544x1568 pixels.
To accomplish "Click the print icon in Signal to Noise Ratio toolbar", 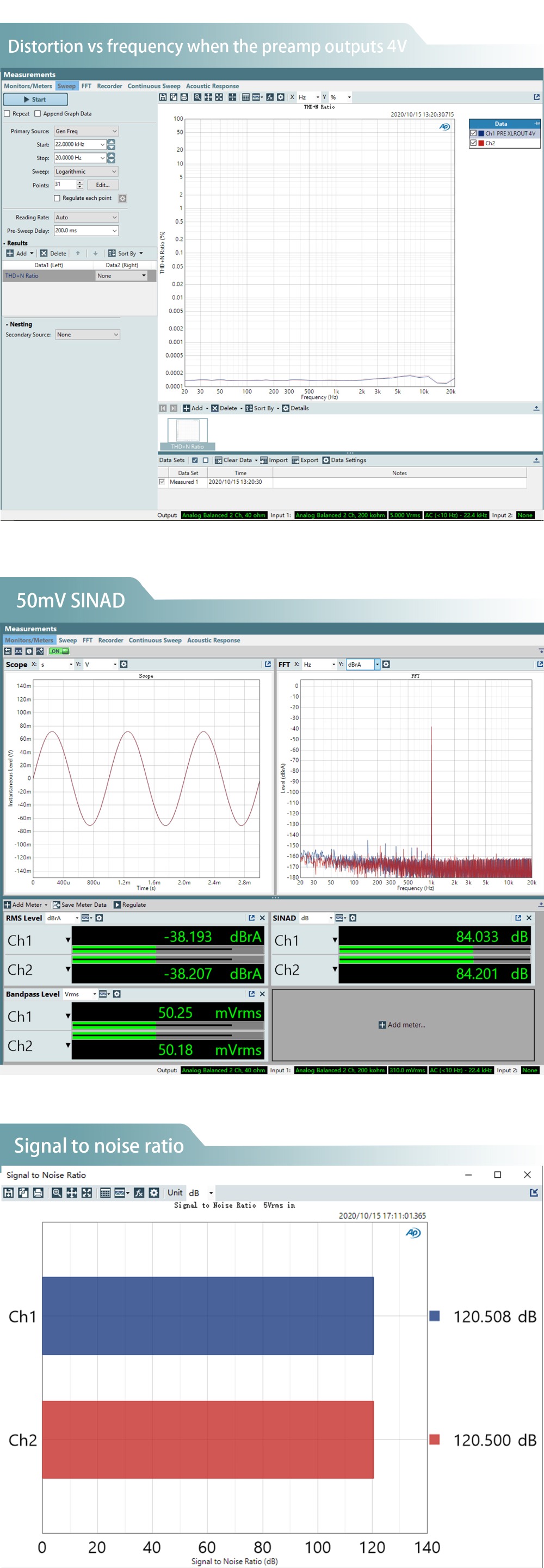I will point(38,1192).
